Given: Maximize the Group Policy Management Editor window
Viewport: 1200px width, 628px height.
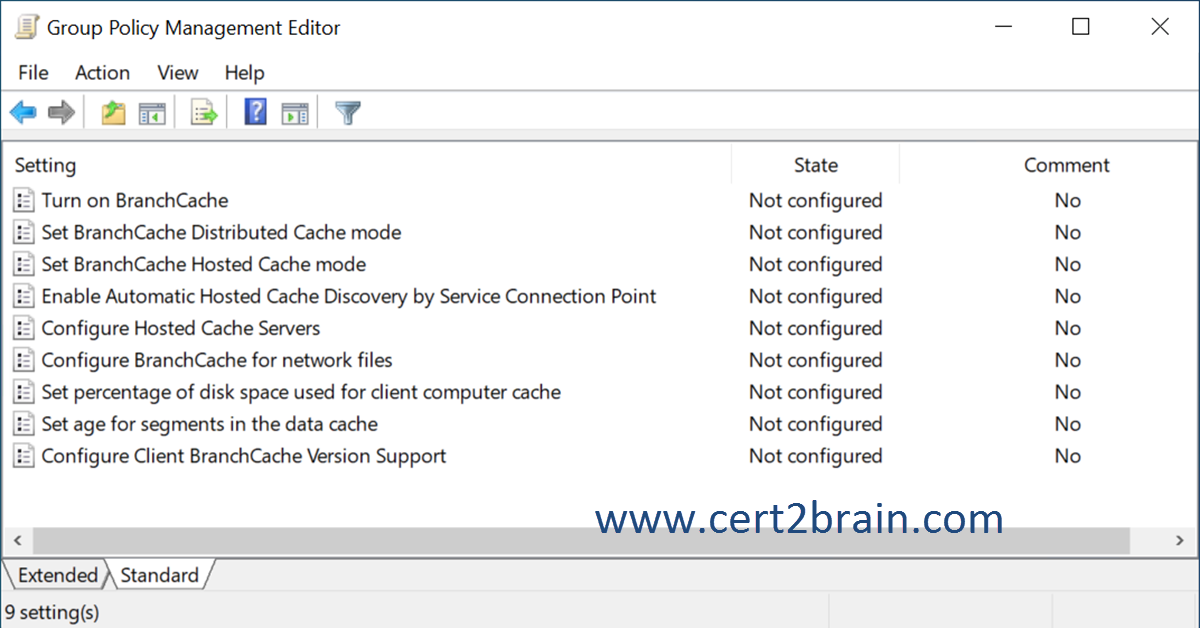Looking at the screenshot, I should point(1081,27).
